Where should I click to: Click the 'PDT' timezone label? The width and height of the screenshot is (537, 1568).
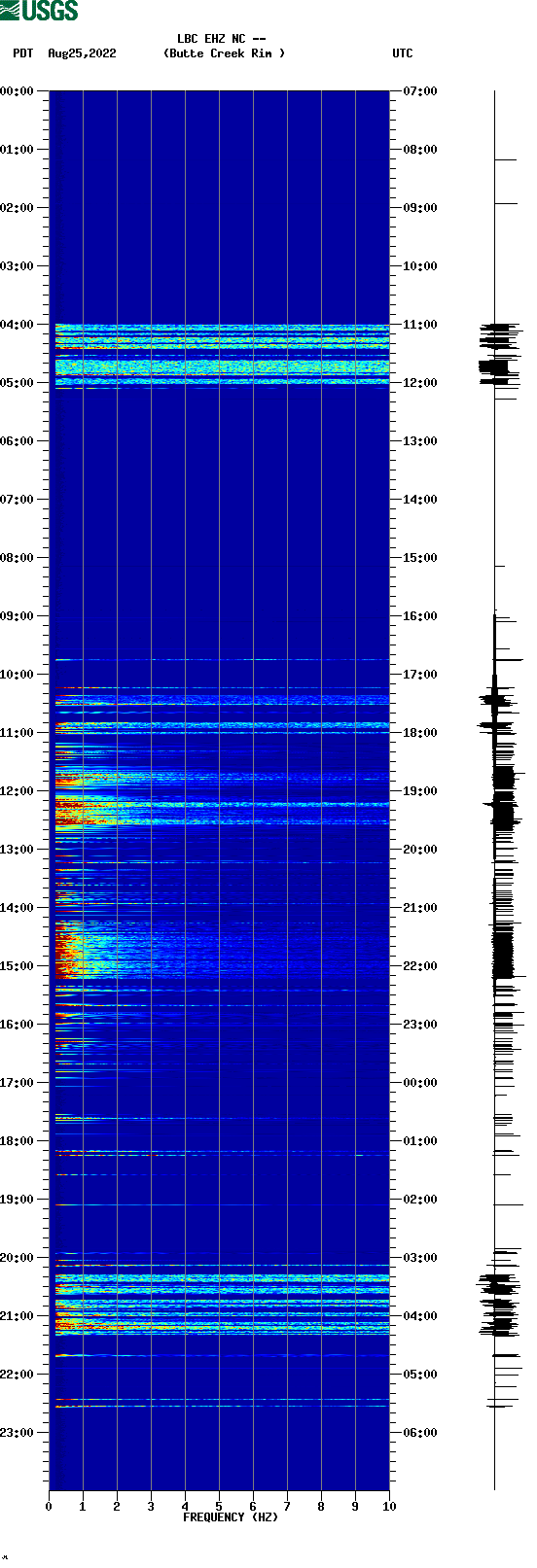click(22, 53)
